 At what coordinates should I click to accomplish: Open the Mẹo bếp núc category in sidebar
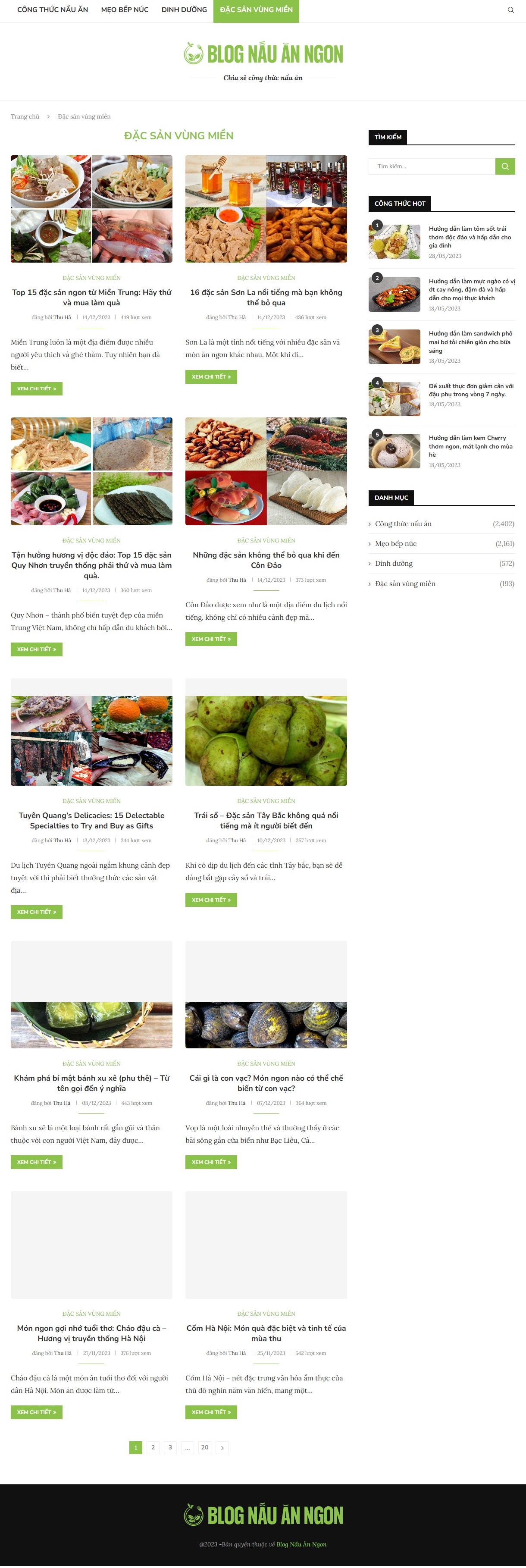click(396, 543)
